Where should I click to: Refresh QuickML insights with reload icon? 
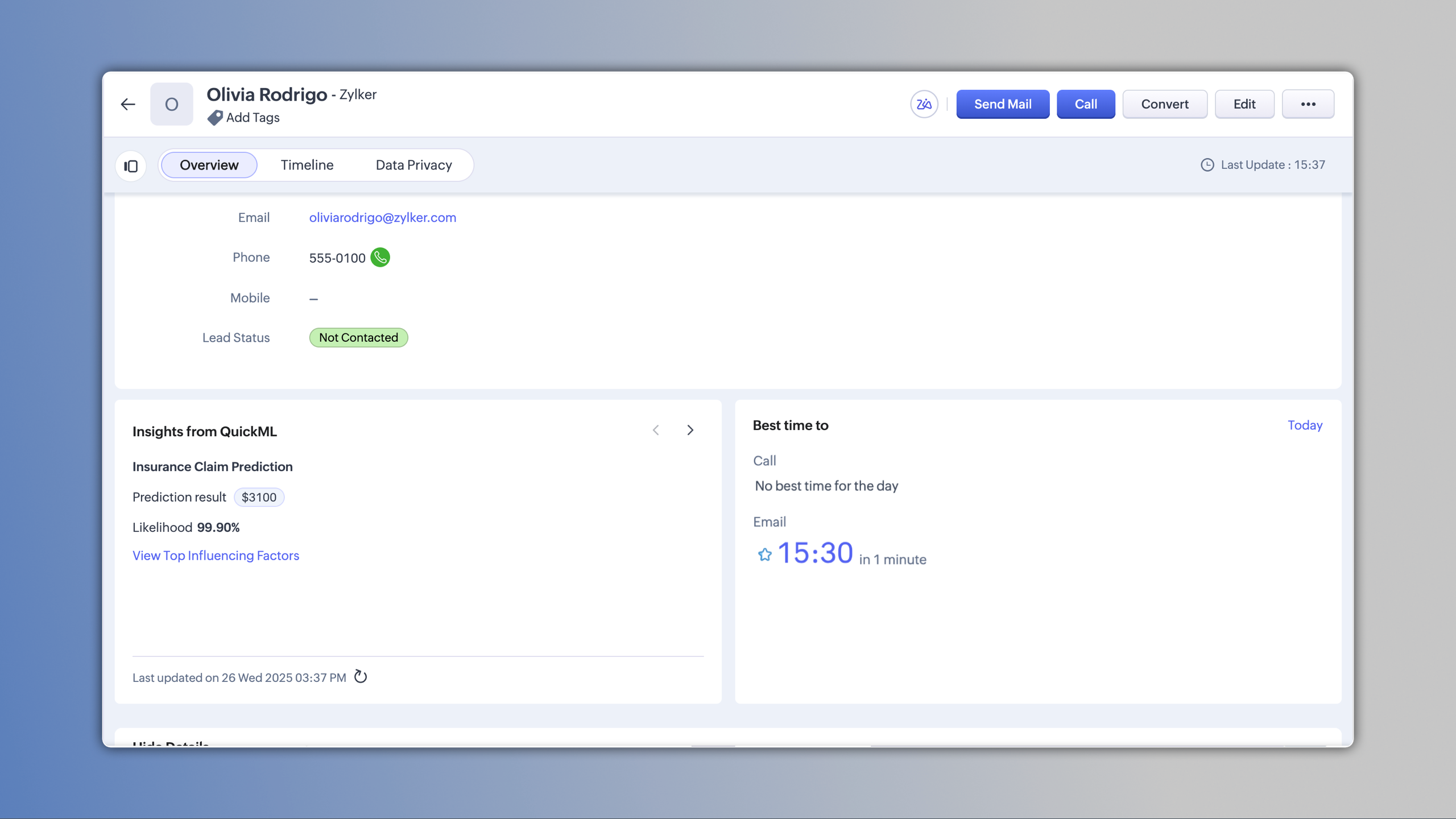coord(361,677)
